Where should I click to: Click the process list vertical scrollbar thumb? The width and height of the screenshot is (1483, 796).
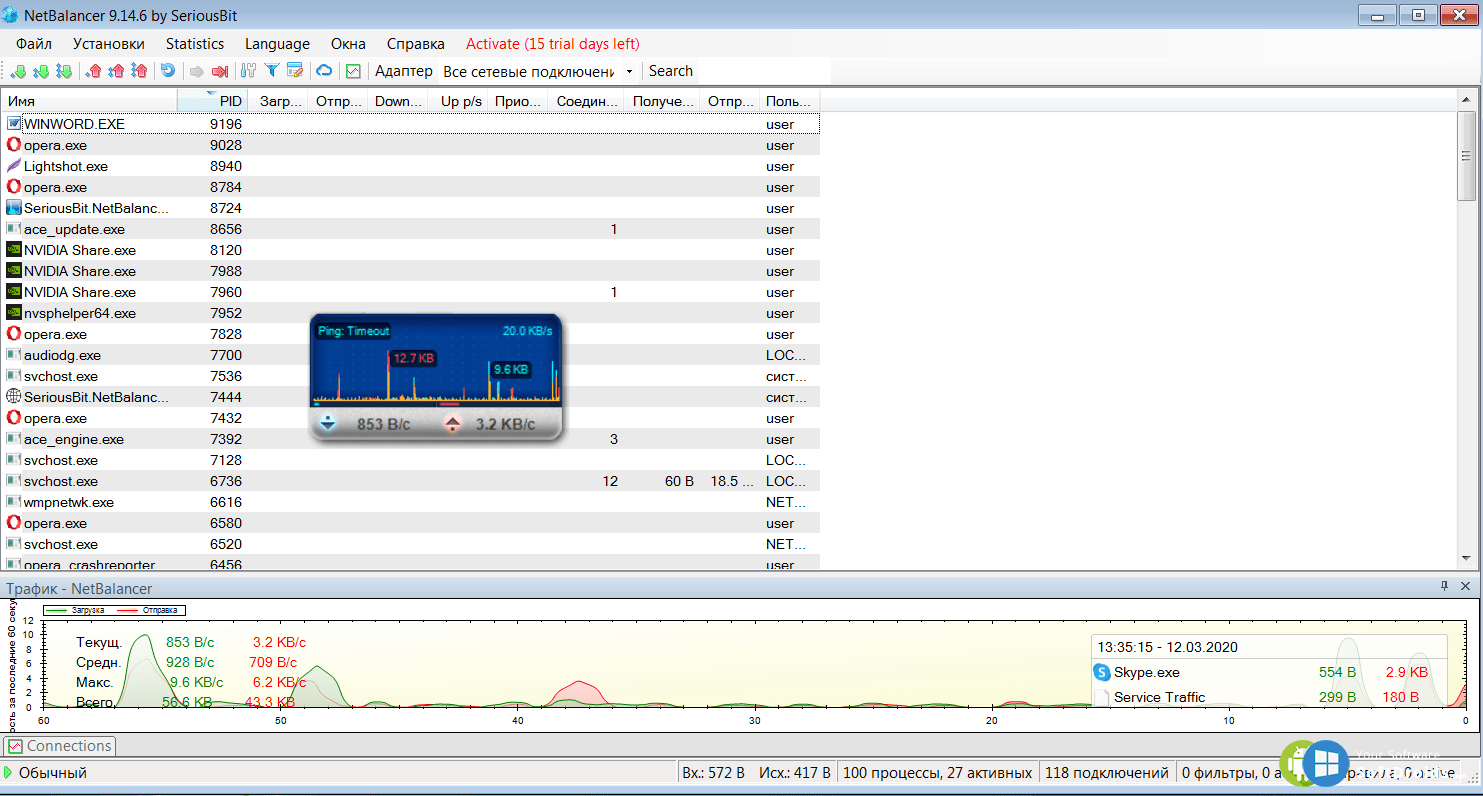pyautogui.click(x=1467, y=155)
